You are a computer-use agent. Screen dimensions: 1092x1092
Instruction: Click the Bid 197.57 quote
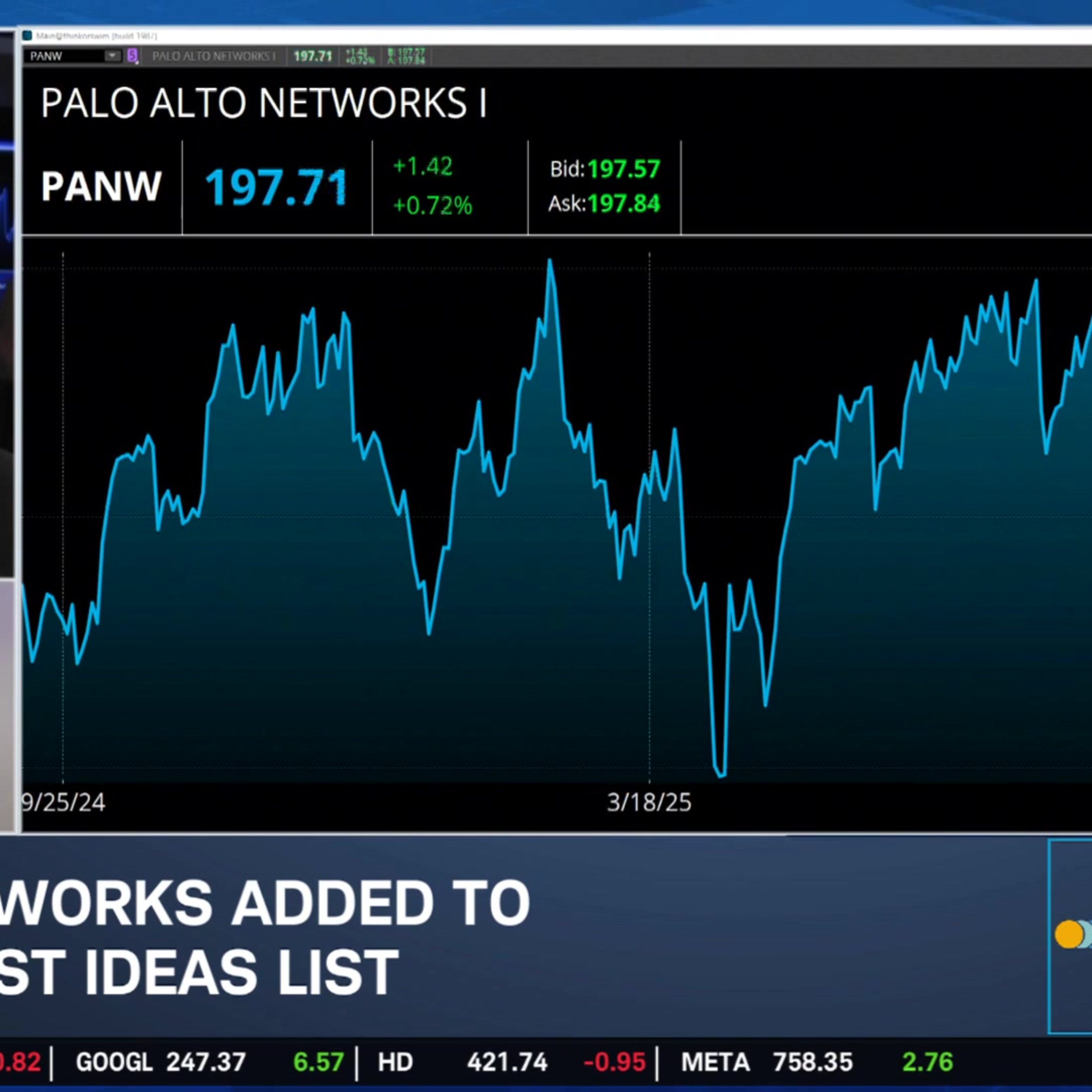pyautogui.click(x=605, y=169)
